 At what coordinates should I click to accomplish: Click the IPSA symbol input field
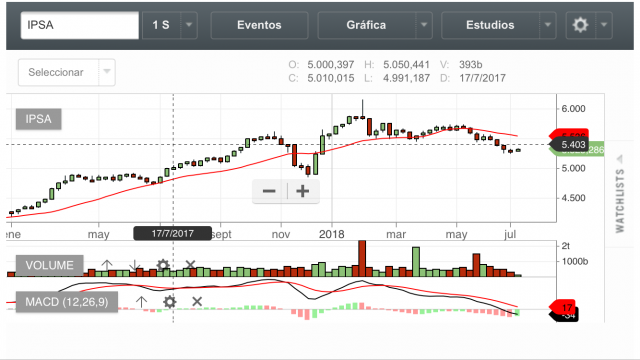(x=80, y=25)
